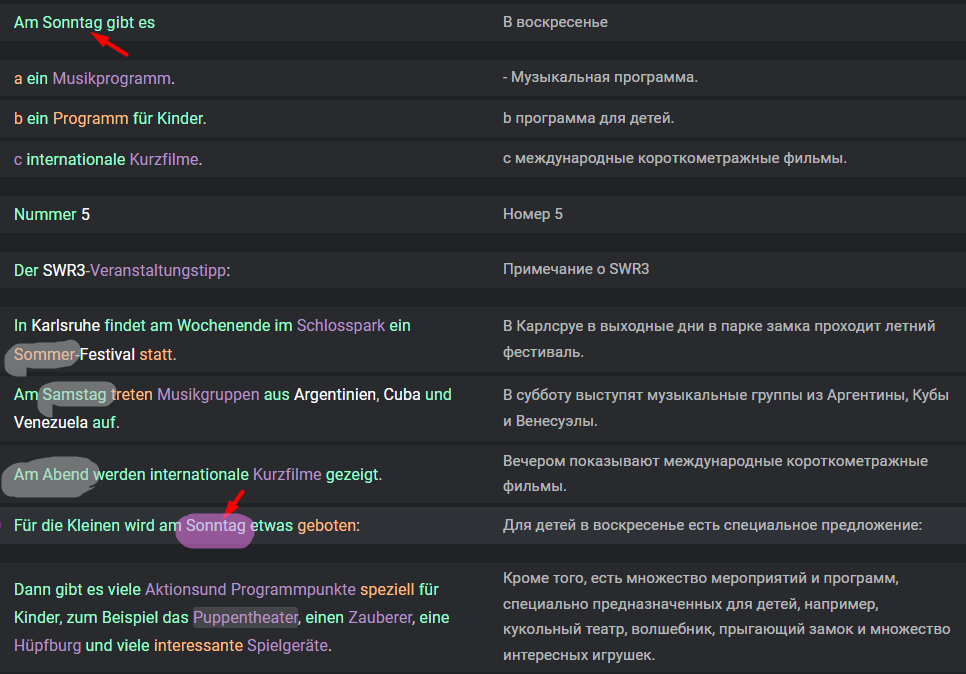Click the word 'Sommer' before '-Festival'
This screenshot has height=674, width=966.
point(44,355)
